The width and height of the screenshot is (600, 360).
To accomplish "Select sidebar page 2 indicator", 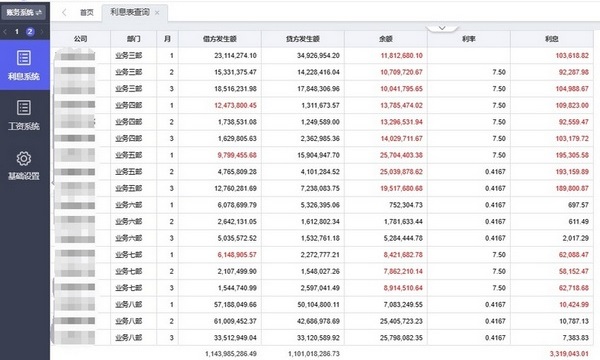I will [30, 32].
